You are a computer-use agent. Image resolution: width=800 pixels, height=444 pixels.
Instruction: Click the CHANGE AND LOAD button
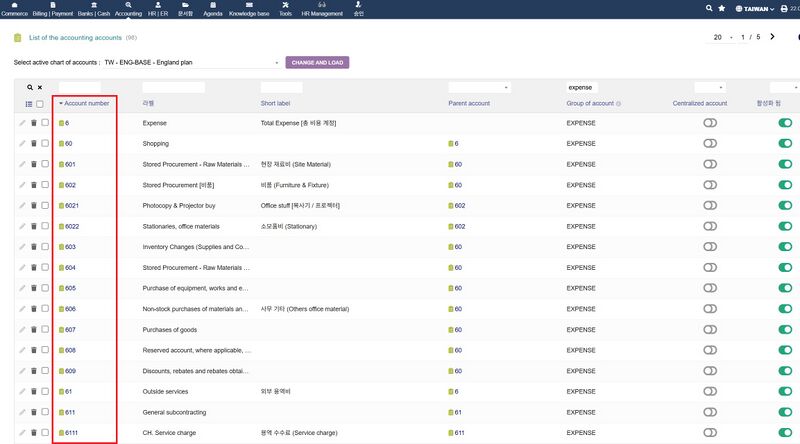point(317,62)
